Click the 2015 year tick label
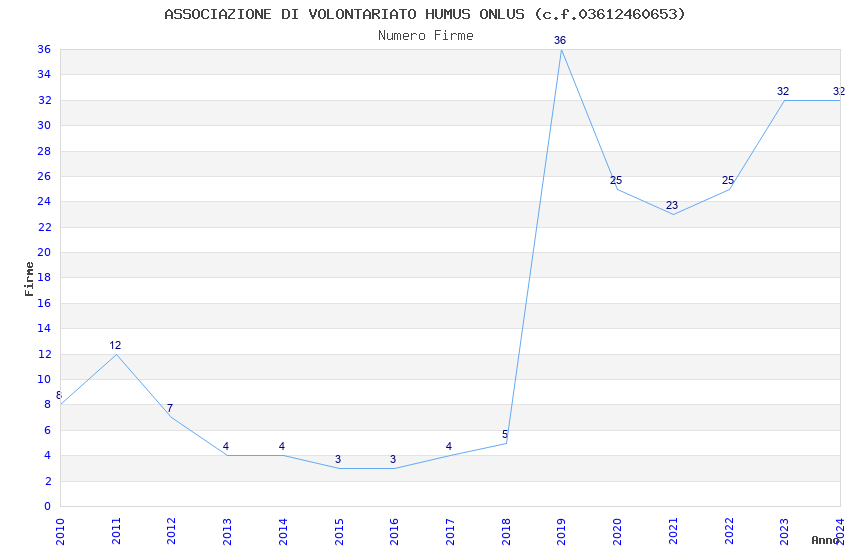This screenshot has width=850, height=550. (339, 532)
